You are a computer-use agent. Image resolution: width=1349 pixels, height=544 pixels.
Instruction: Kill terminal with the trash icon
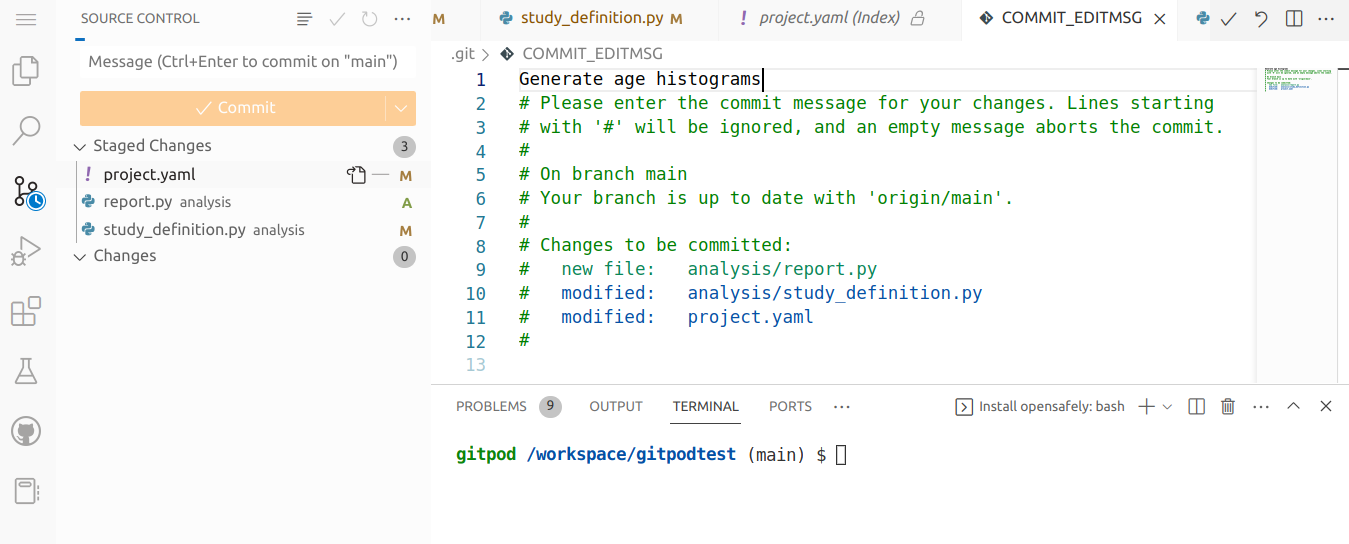tap(1228, 407)
